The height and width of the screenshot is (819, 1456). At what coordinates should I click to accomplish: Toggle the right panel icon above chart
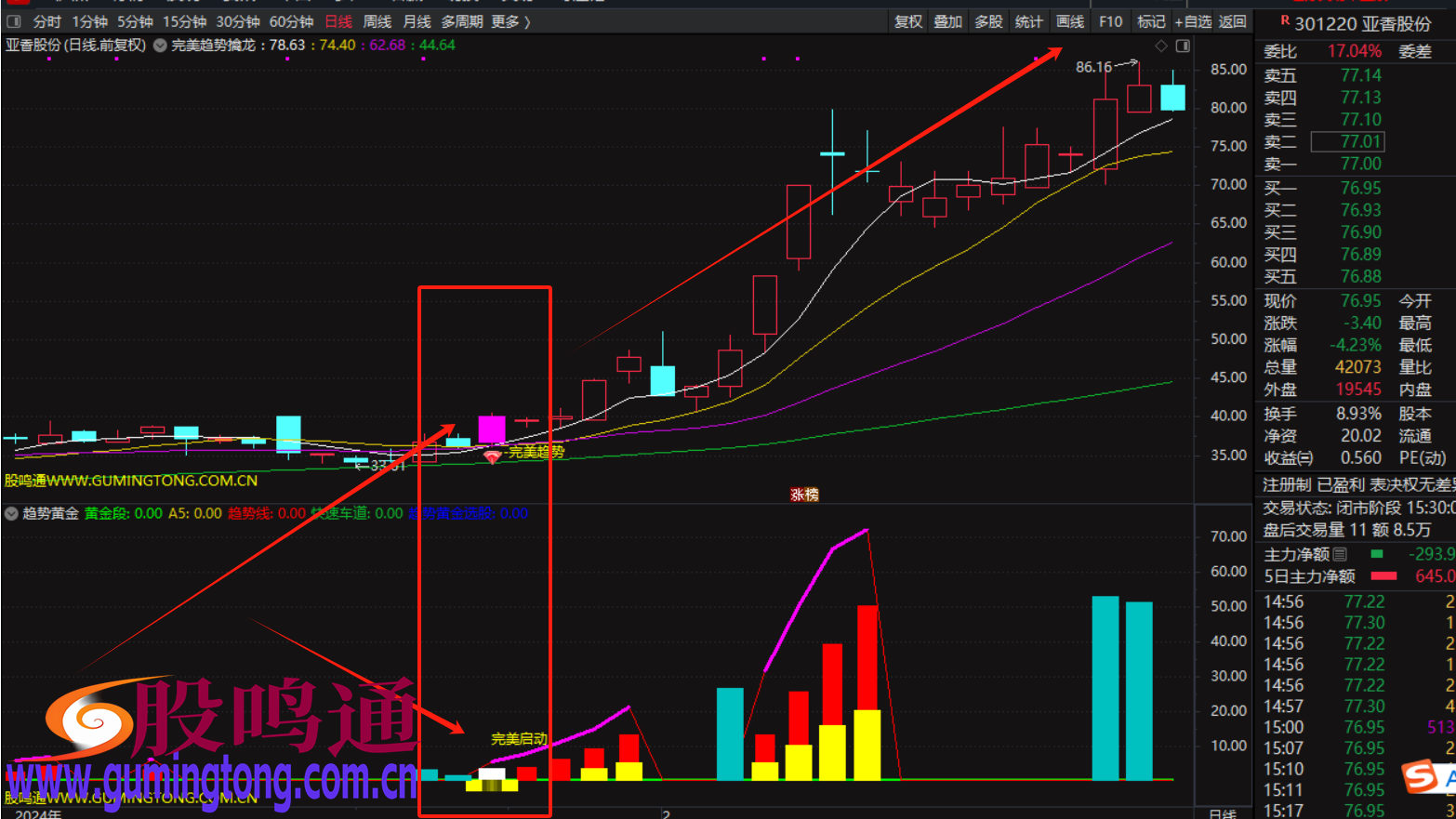coord(1183,46)
